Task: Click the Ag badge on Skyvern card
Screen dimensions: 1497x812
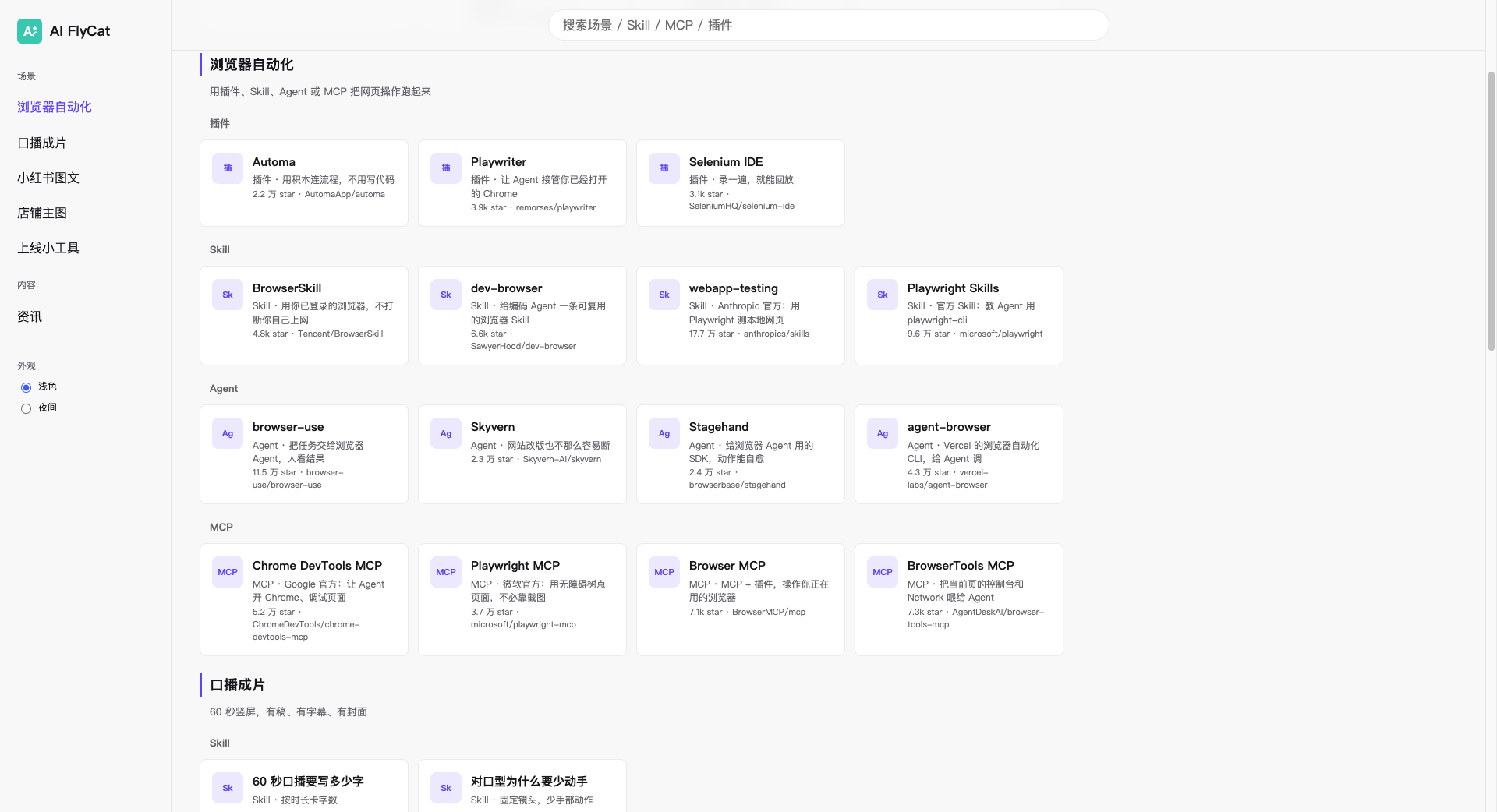Action: point(446,433)
